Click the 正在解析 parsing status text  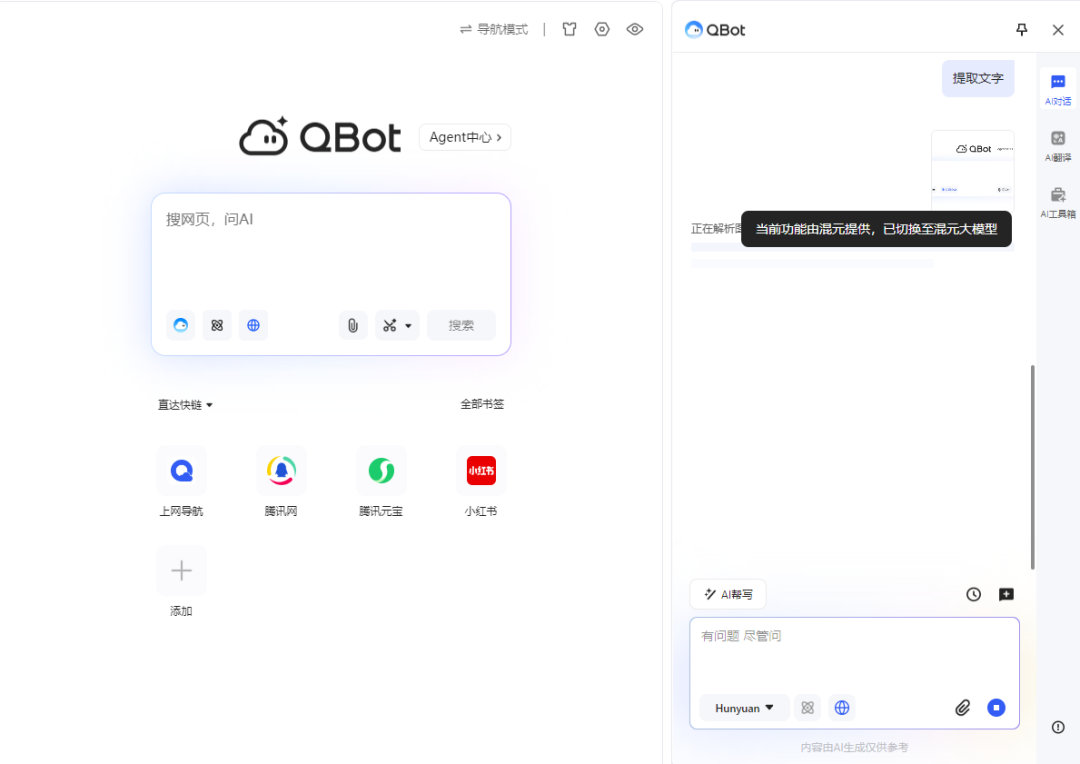click(716, 229)
